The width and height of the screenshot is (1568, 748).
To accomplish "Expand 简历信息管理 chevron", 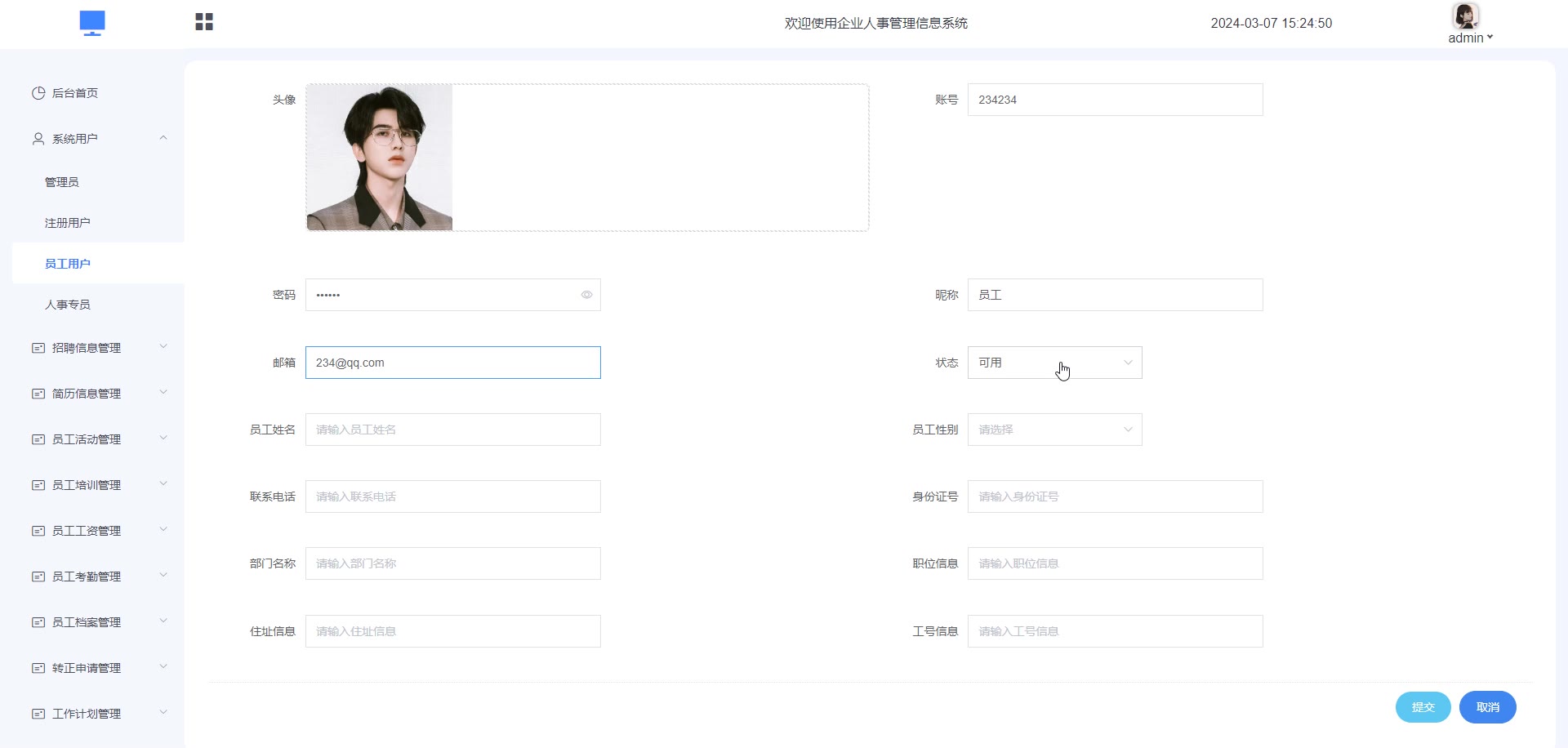I will pos(163,393).
